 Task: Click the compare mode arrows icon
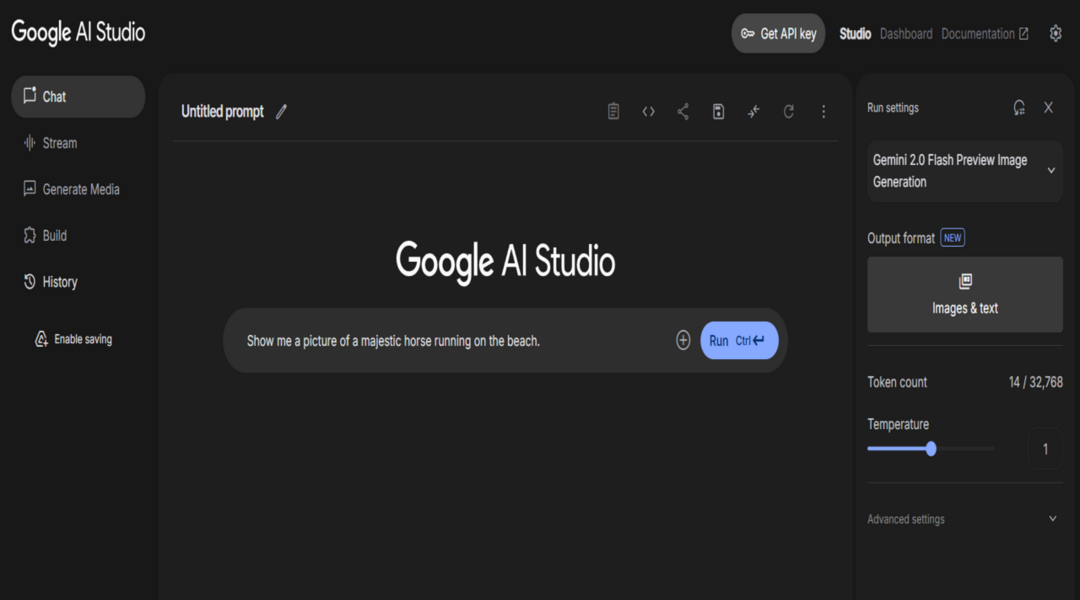click(753, 112)
